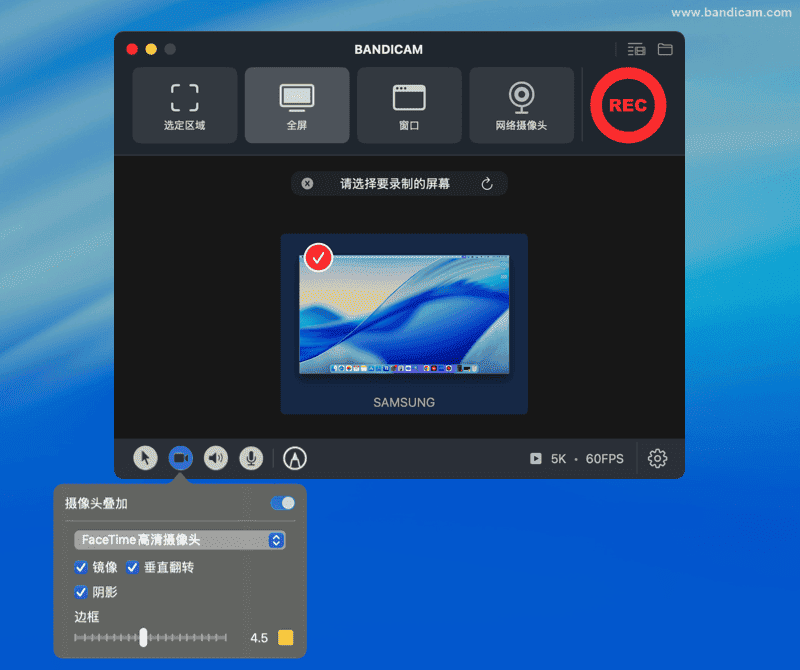Choose the 网络摄像头 recording mode
800x670 pixels.
pos(521,105)
